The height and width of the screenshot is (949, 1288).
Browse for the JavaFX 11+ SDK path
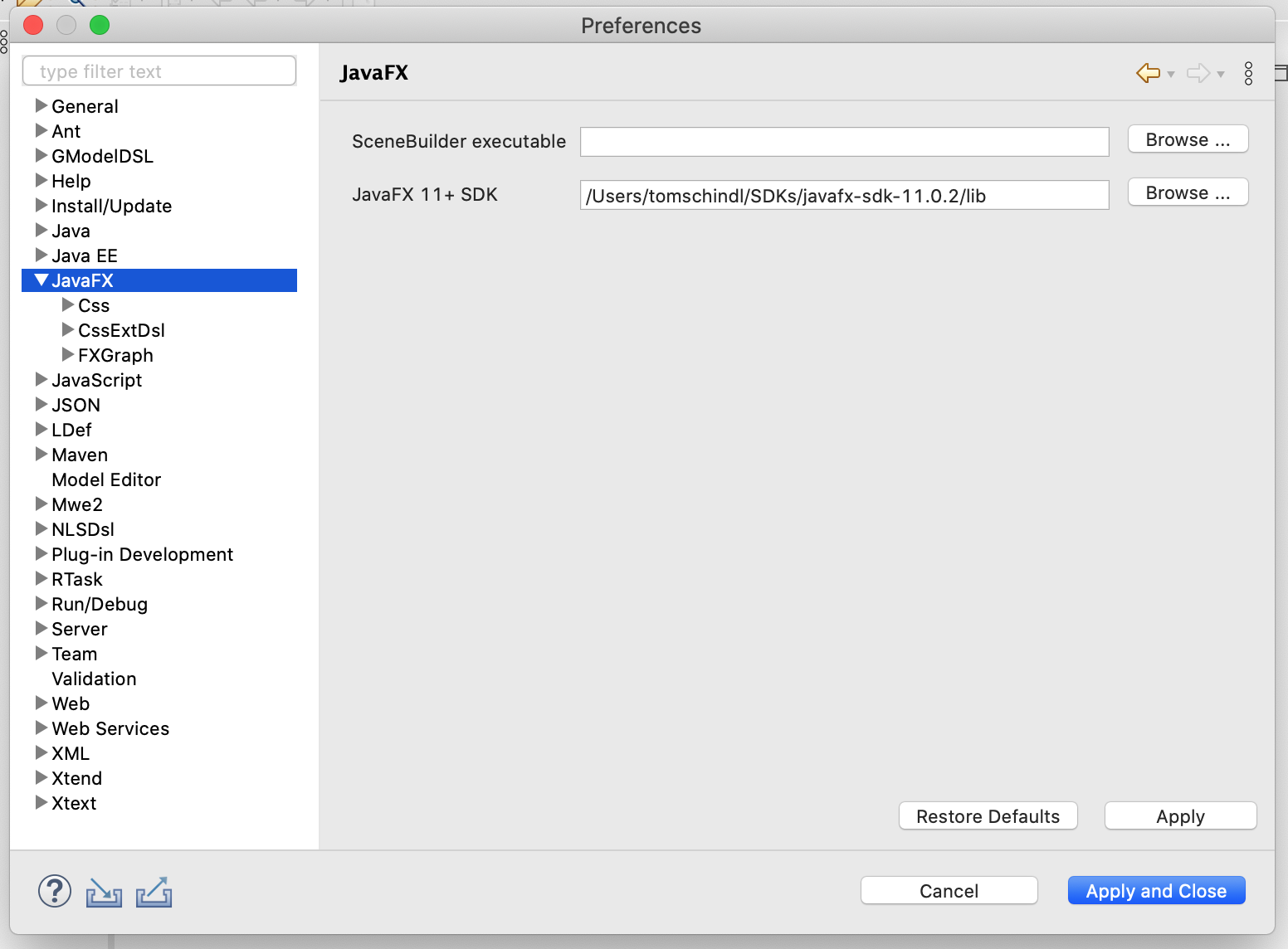(x=1188, y=192)
